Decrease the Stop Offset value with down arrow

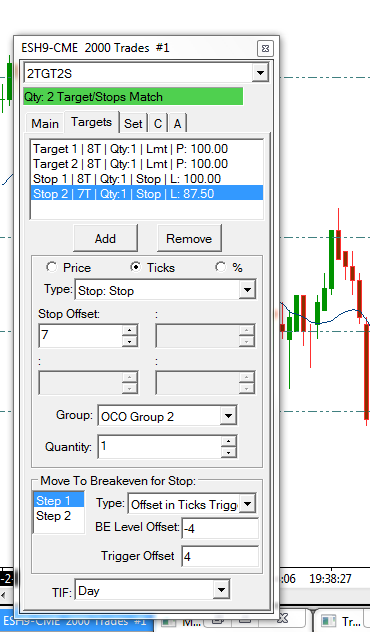pyautogui.click(x=129, y=341)
